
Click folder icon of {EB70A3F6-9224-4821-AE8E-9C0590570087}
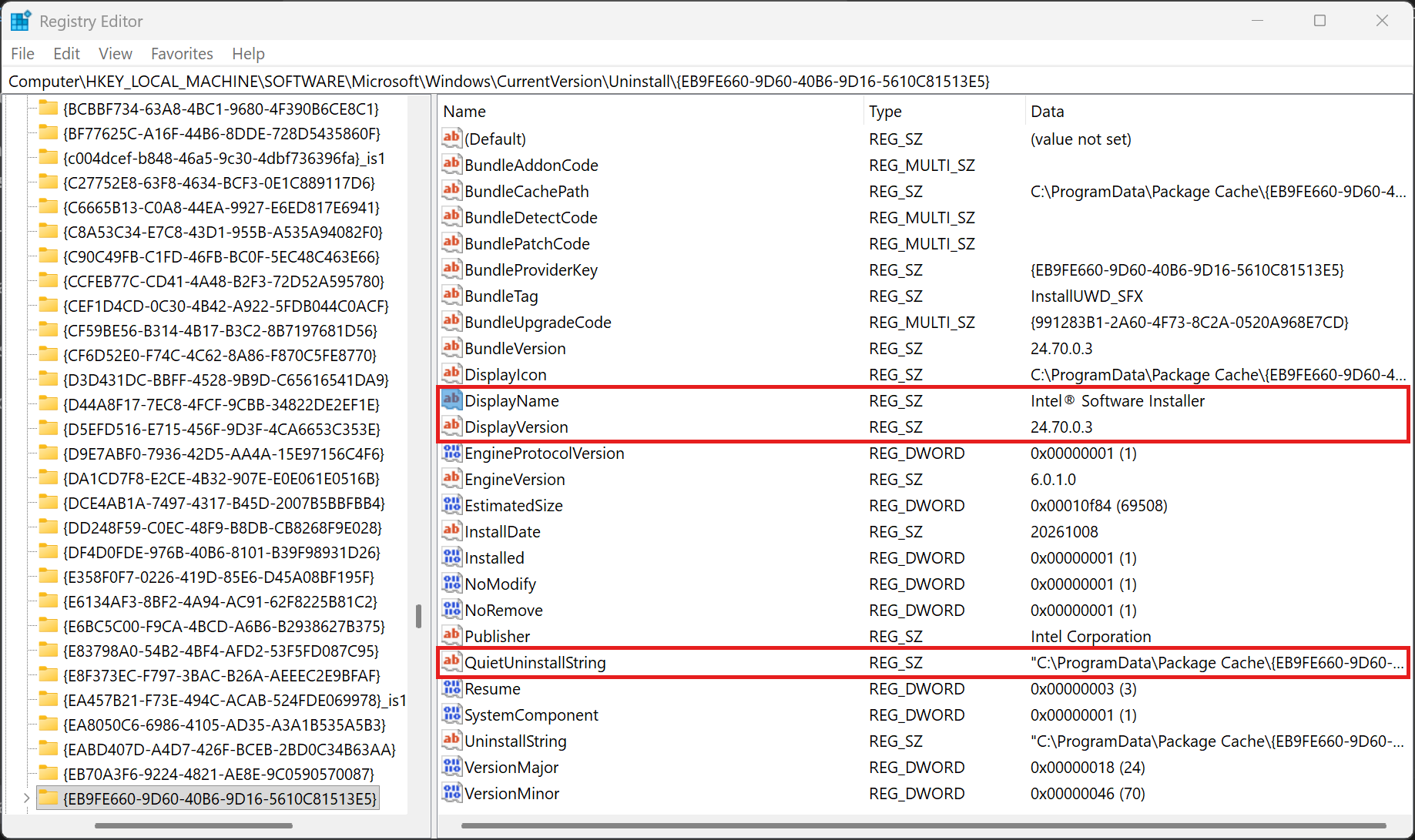click(49, 774)
